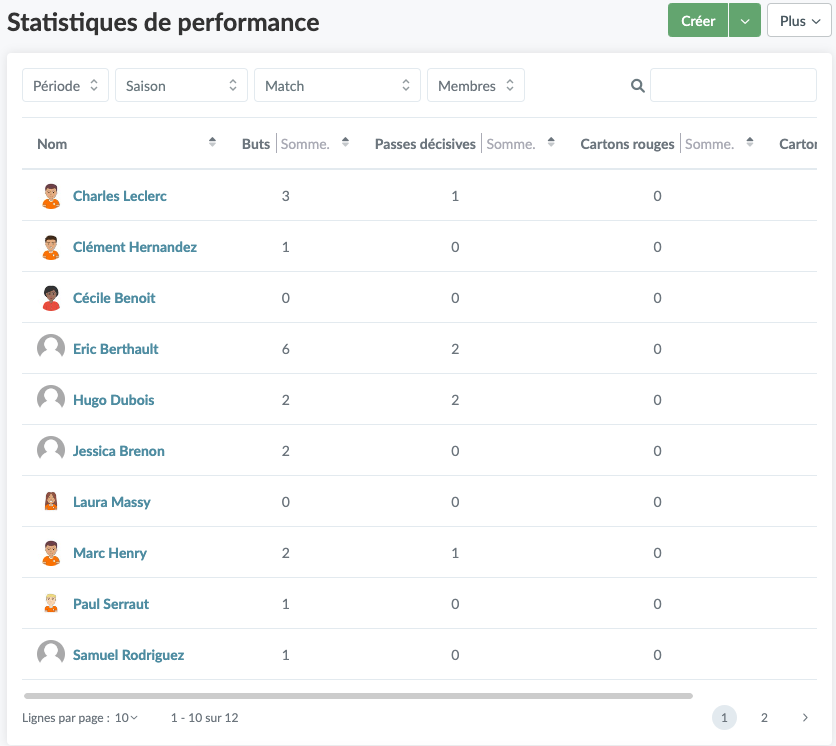Open Hugo Dubois player profile link

(113, 400)
